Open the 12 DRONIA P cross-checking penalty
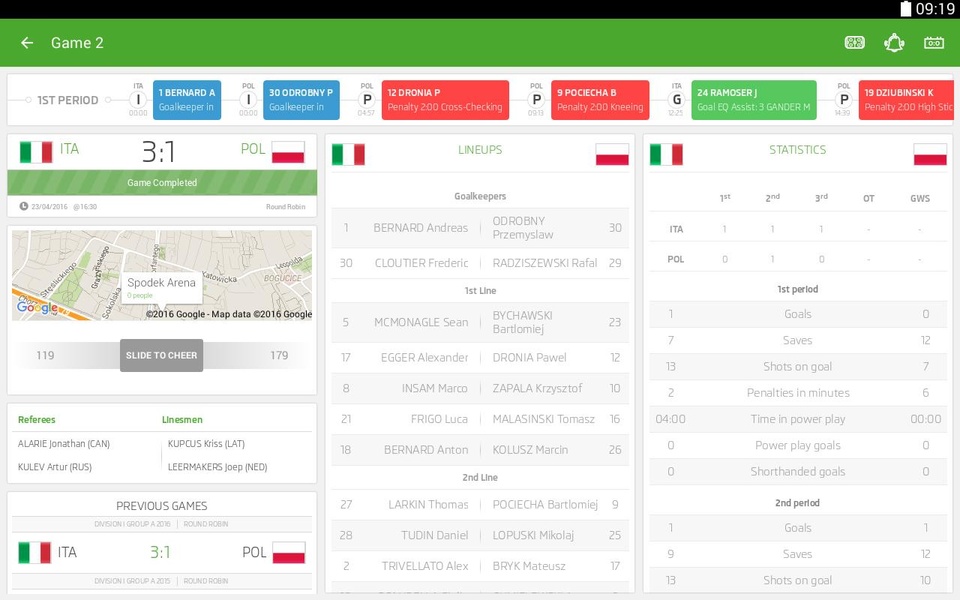Viewport: 960px width, 600px height. (x=445, y=100)
